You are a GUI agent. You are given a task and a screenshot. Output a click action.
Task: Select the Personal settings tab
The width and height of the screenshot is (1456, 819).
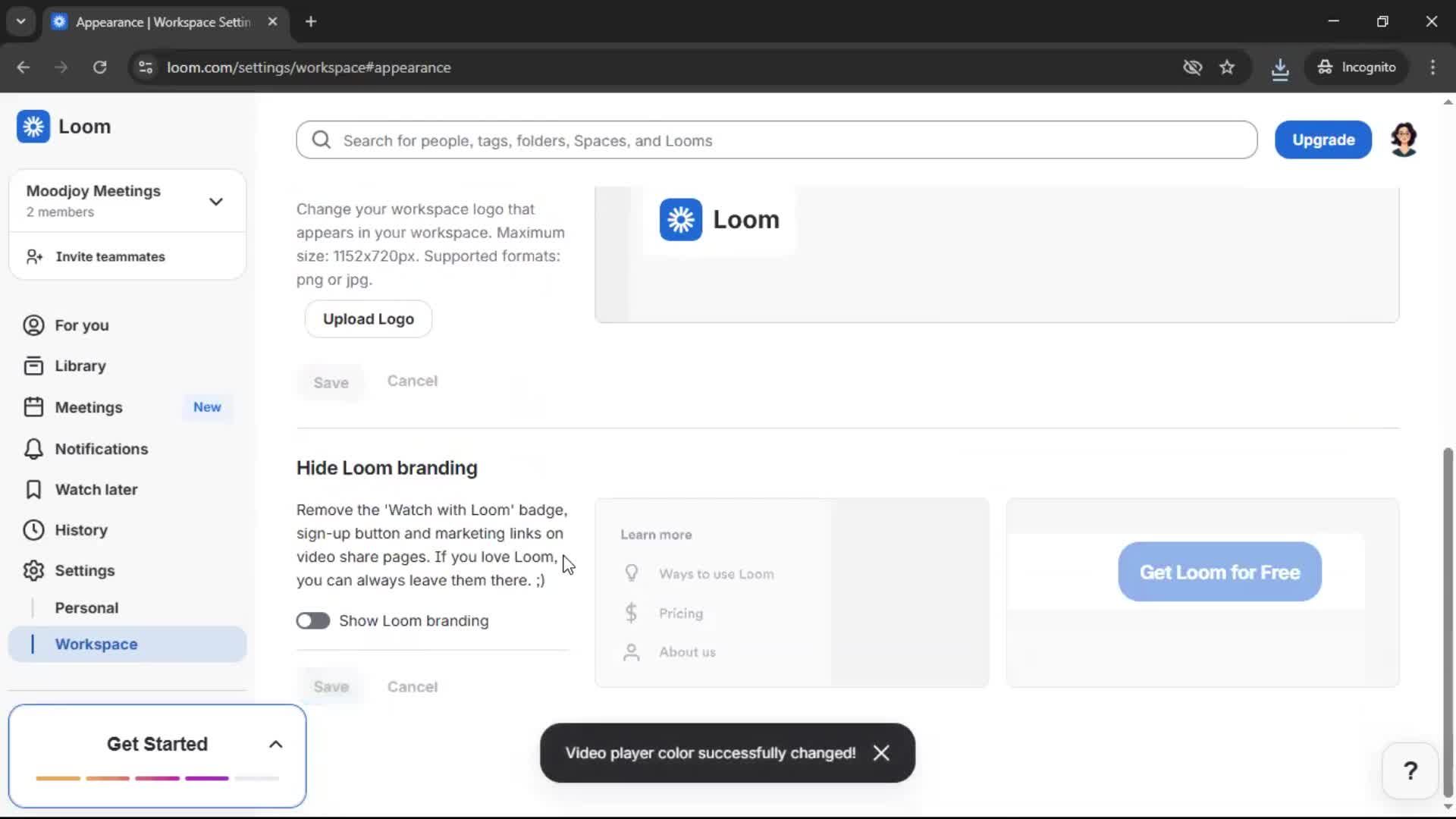click(86, 607)
